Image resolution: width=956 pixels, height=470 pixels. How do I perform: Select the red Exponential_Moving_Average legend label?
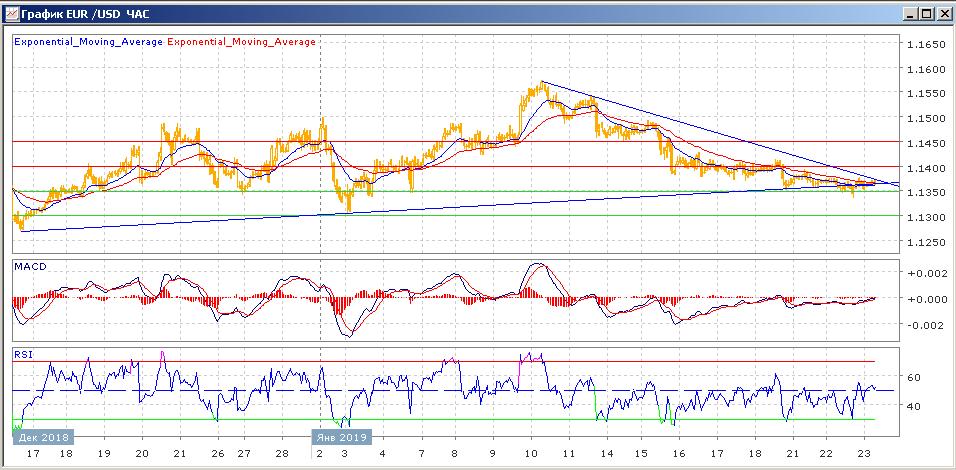(x=241, y=42)
